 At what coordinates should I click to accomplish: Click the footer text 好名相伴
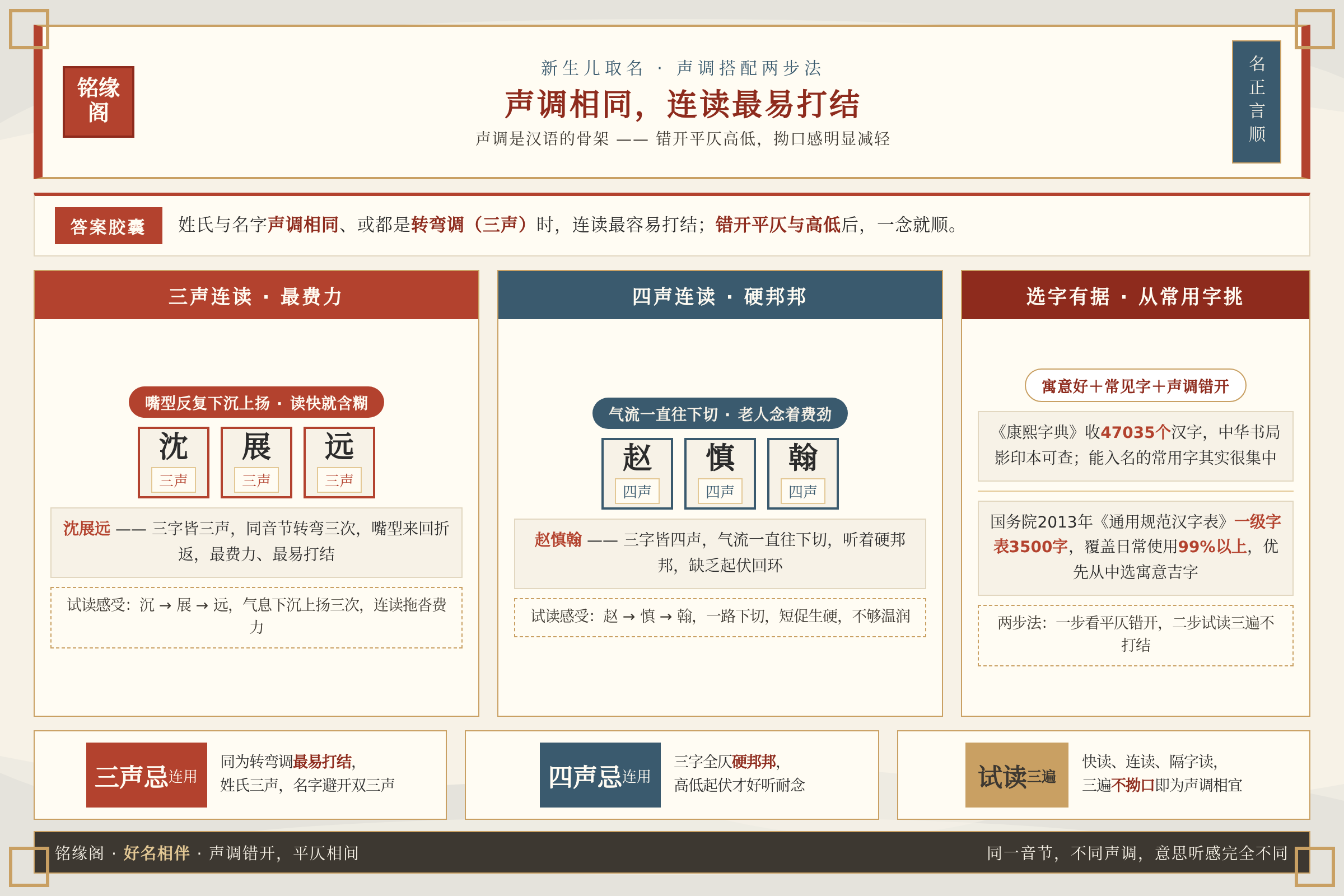(157, 853)
